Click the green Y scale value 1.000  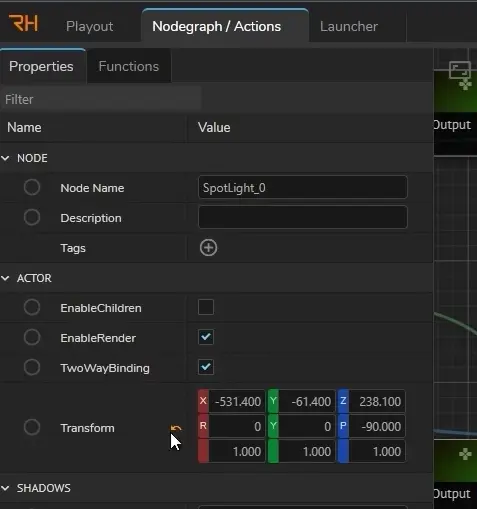coord(307,451)
